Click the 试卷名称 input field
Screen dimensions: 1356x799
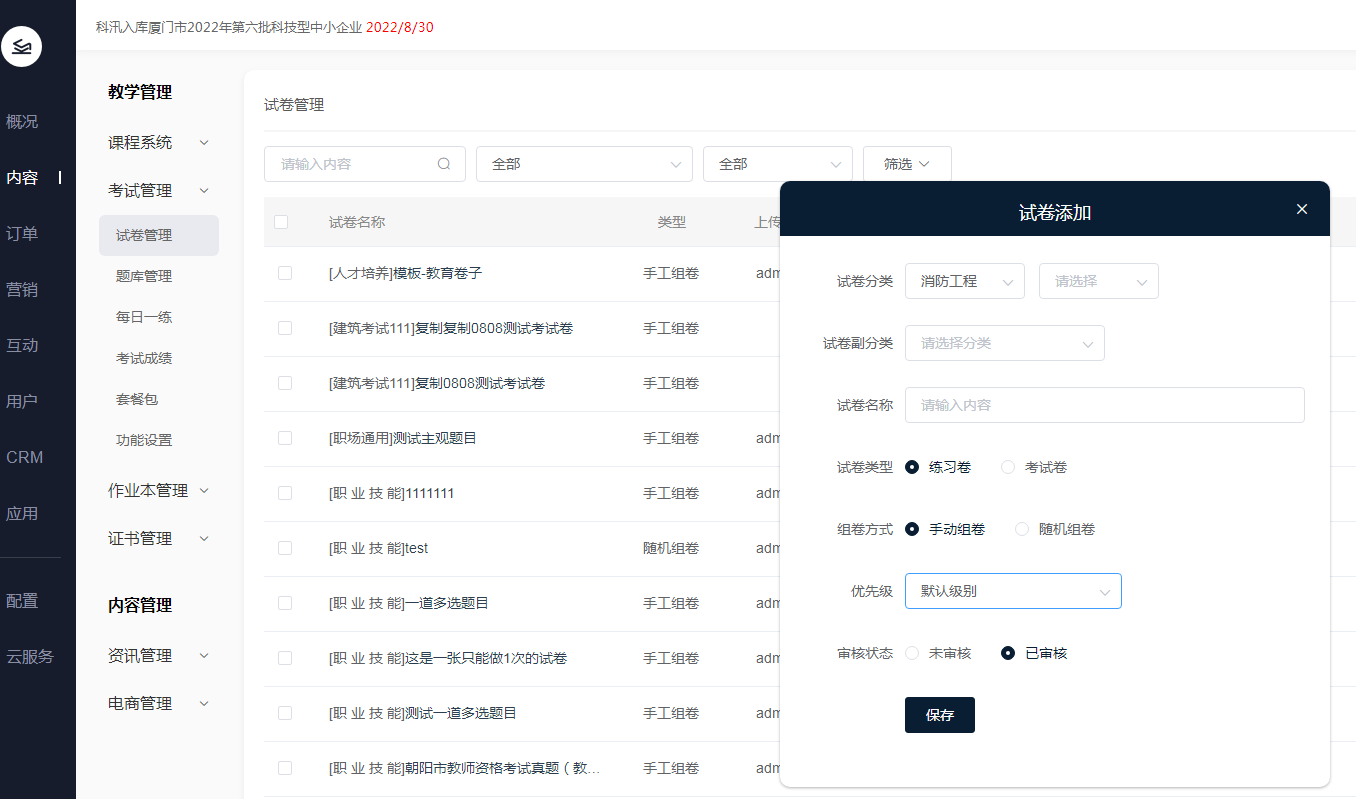click(x=1104, y=405)
